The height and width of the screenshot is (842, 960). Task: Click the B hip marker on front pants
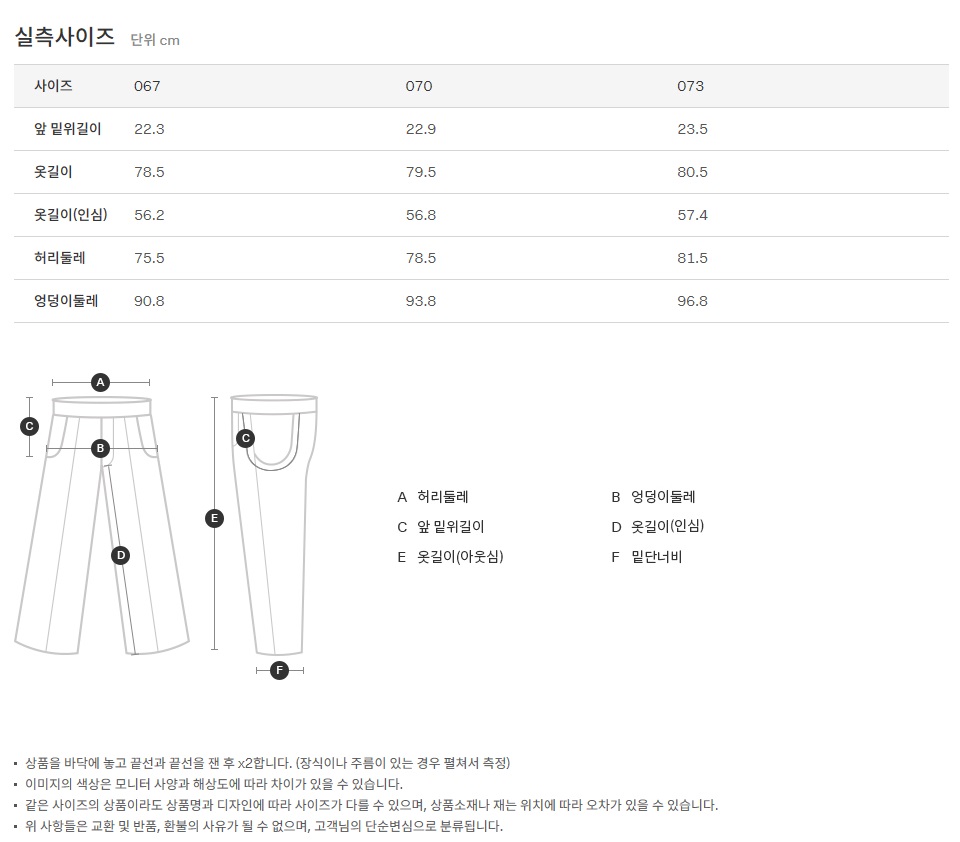click(100, 448)
